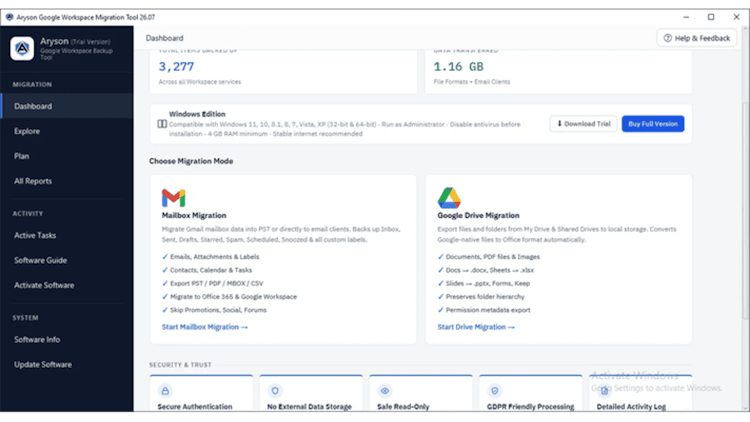
Task: Maximize the Aryson window
Action: pyautogui.click(x=711, y=17)
